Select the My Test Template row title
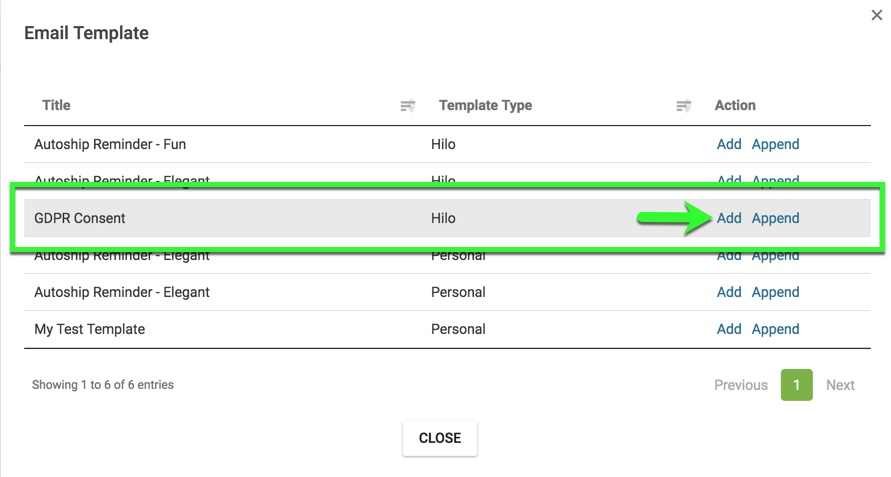 [89, 329]
